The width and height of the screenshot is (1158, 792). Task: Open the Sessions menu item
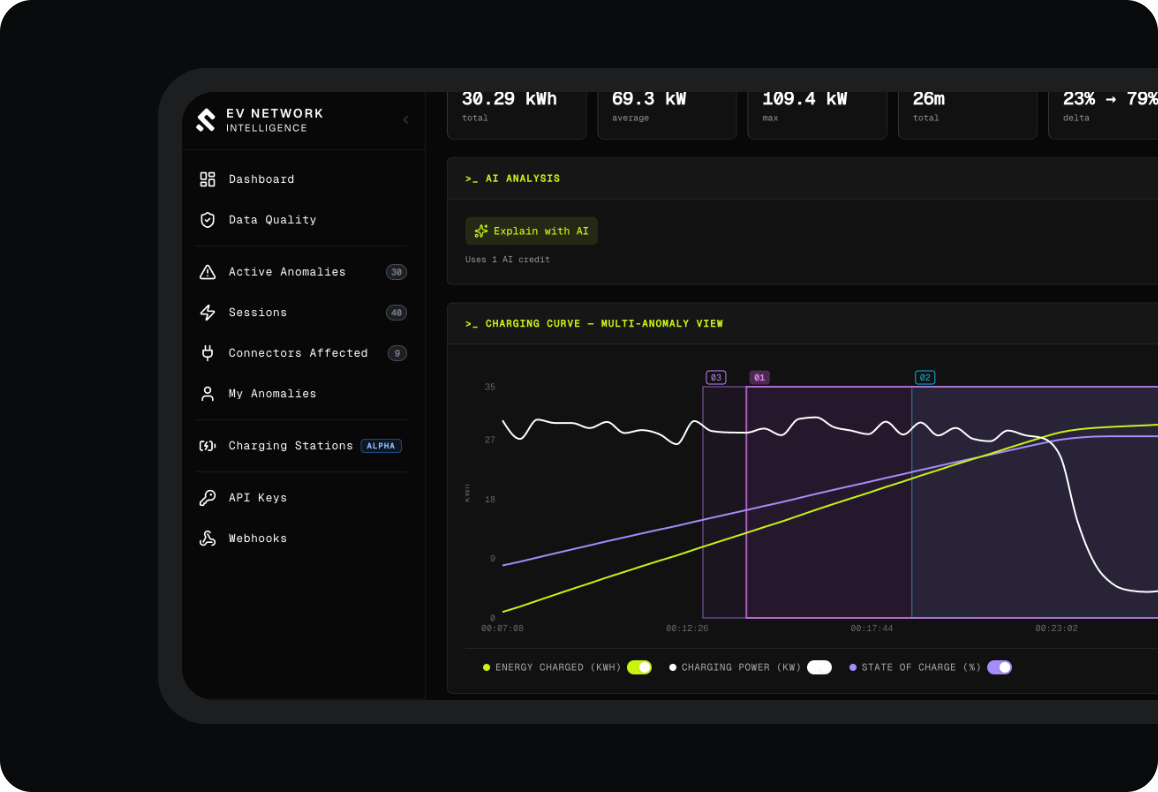pyautogui.click(x=302, y=313)
